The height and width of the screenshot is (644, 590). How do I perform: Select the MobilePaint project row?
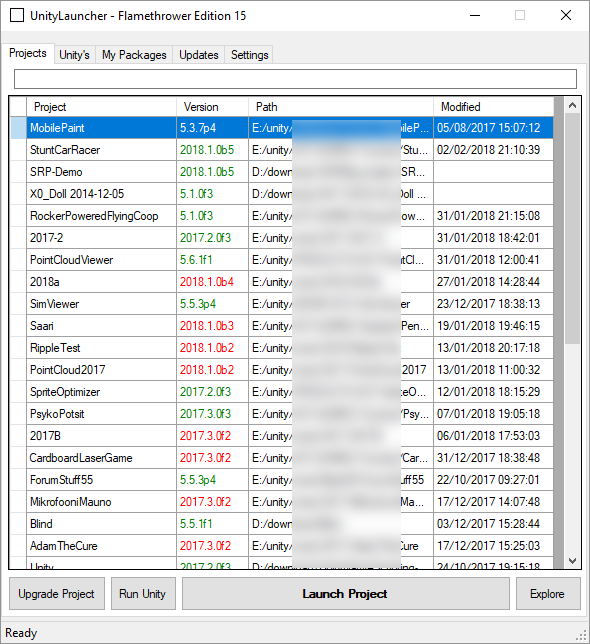tap(282, 128)
